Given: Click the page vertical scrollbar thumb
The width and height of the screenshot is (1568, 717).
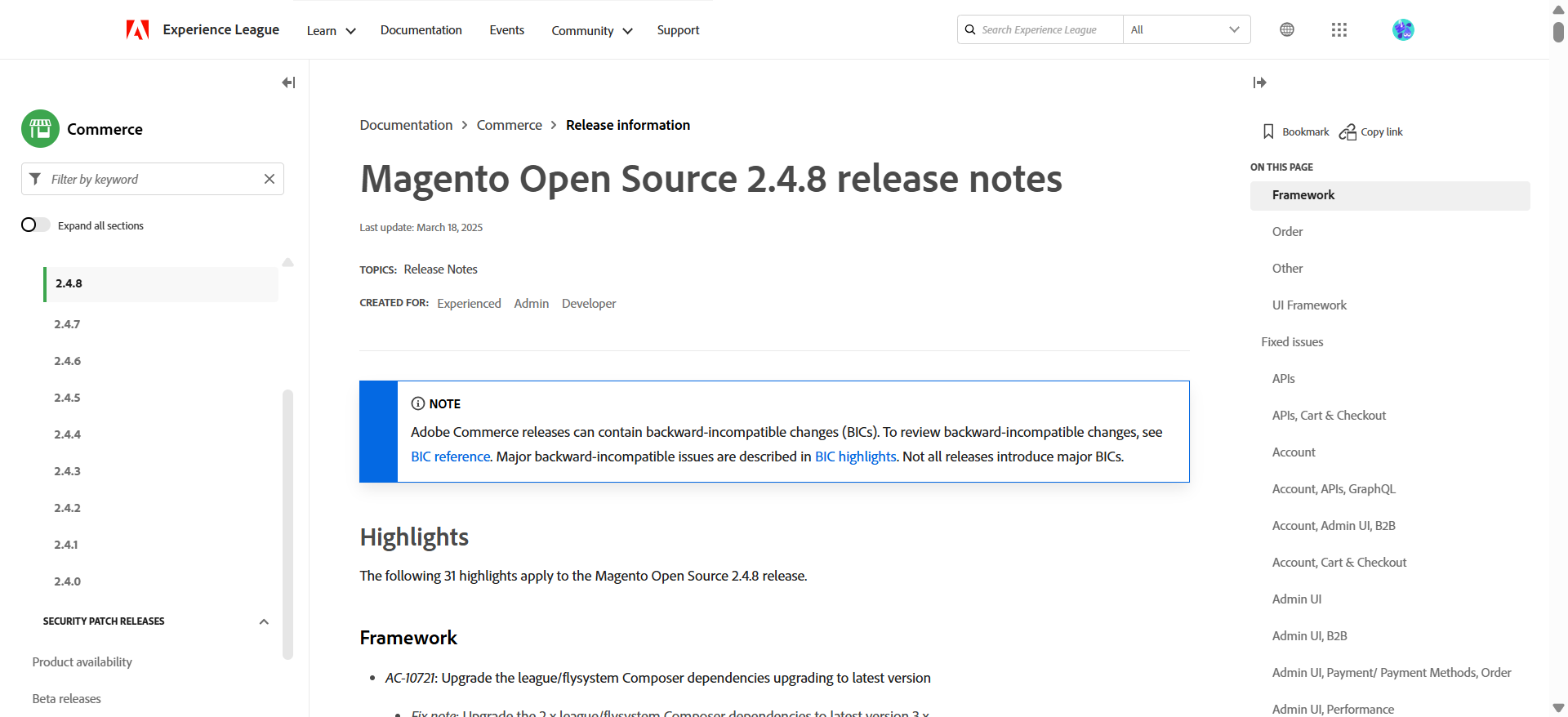Looking at the screenshot, I should pyautogui.click(x=1558, y=32).
